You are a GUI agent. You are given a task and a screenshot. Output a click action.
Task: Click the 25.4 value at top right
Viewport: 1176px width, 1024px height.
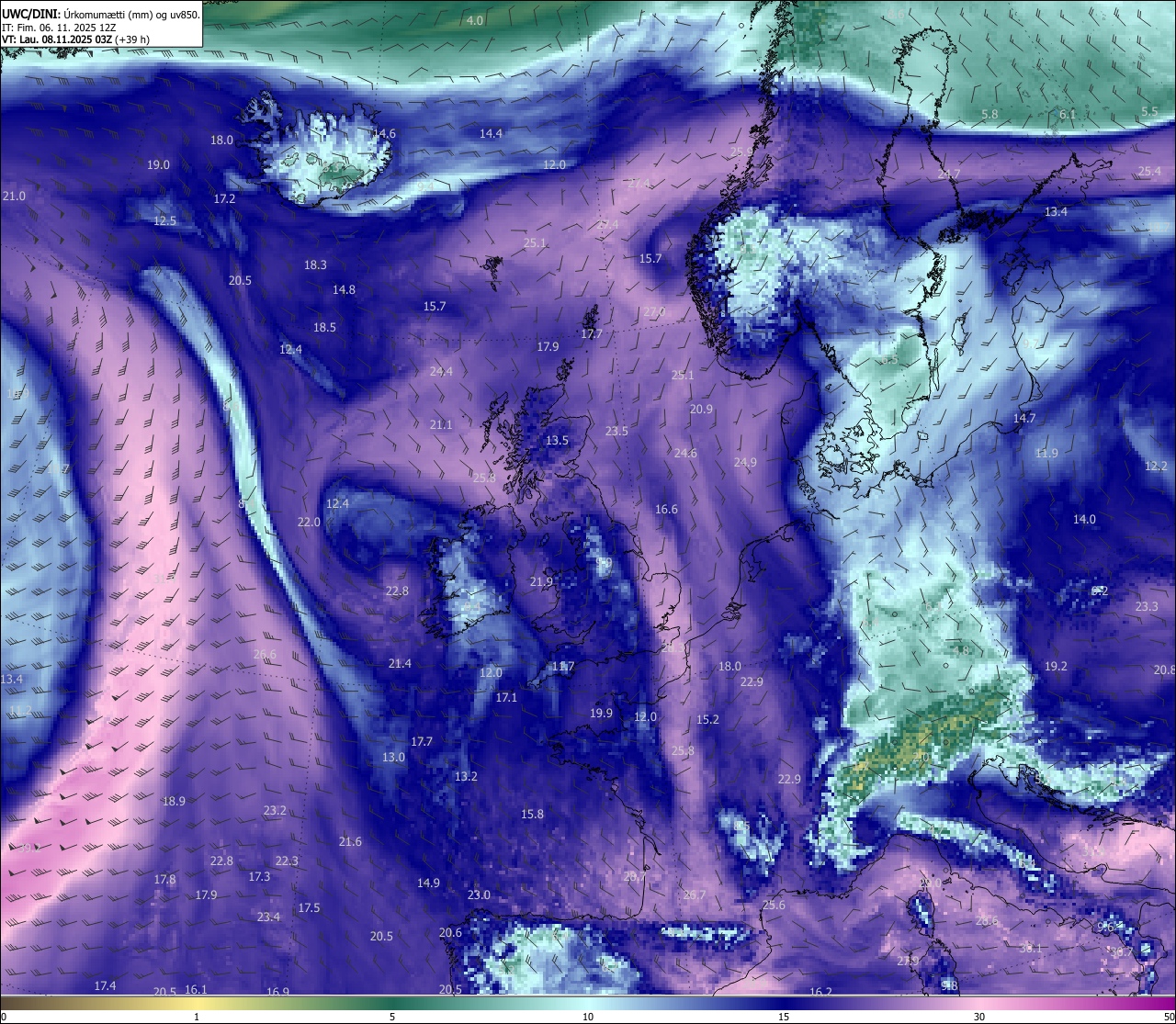(1149, 171)
